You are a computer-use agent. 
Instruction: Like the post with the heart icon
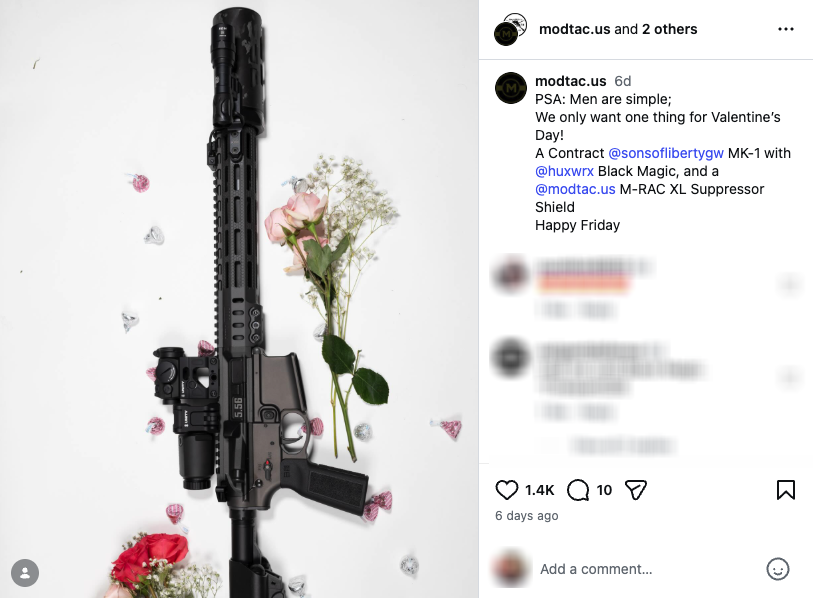tap(507, 490)
